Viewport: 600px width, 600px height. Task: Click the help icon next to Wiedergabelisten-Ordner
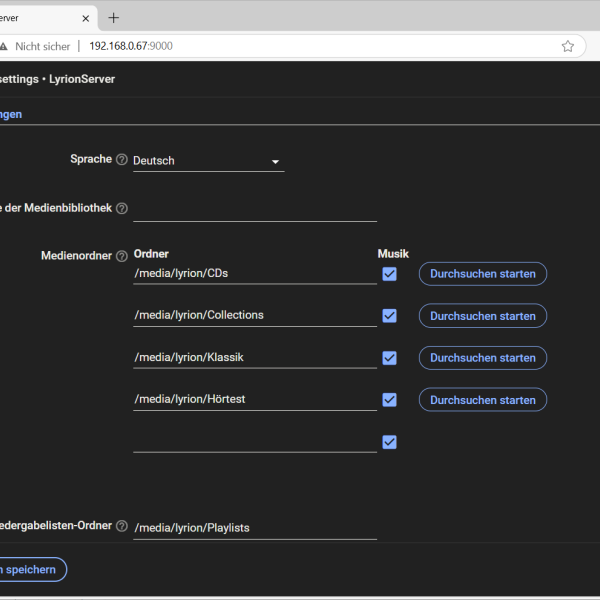point(122,526)
